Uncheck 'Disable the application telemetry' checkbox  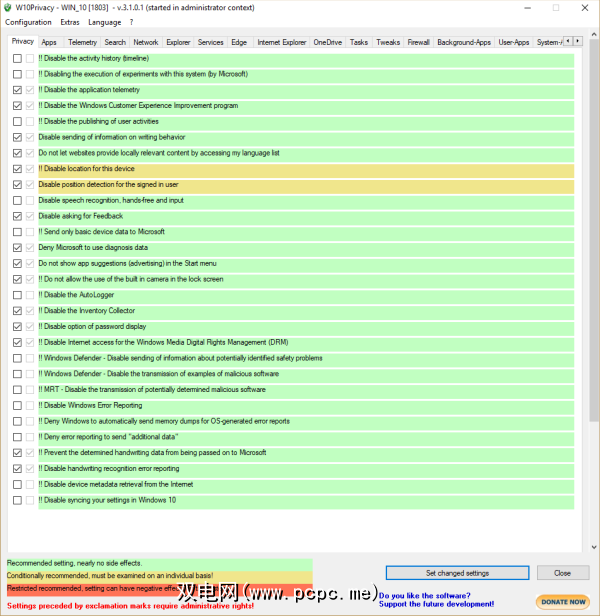pyautogui.click(x=17, y=90)
